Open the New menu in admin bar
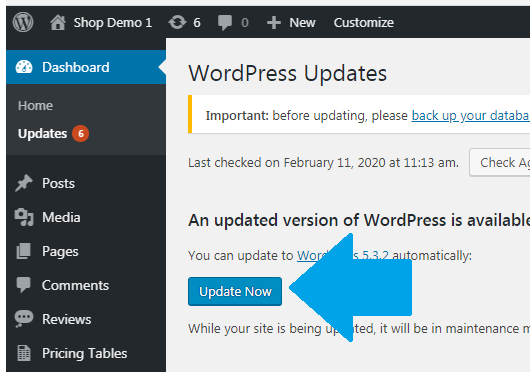The width and height of the screenshot is (530, 372). 302,23
